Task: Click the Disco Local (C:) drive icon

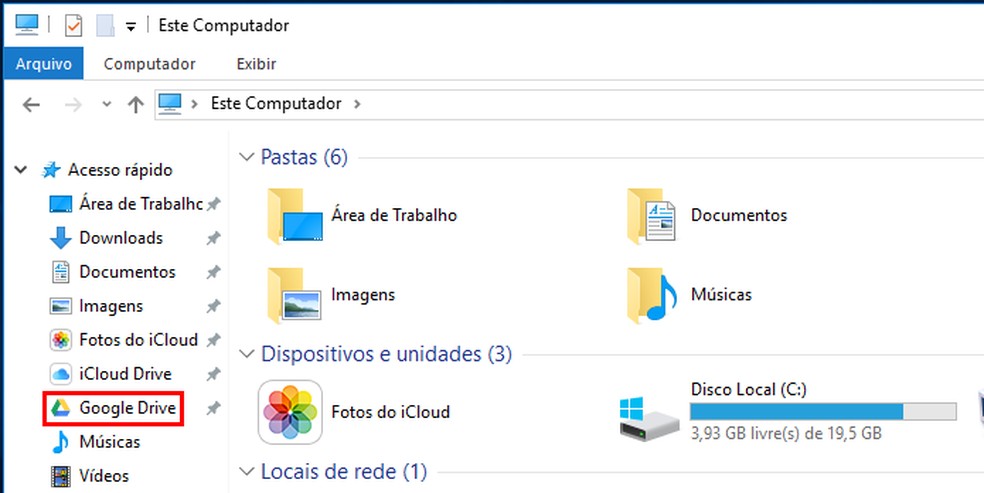Action: (650, 418)
